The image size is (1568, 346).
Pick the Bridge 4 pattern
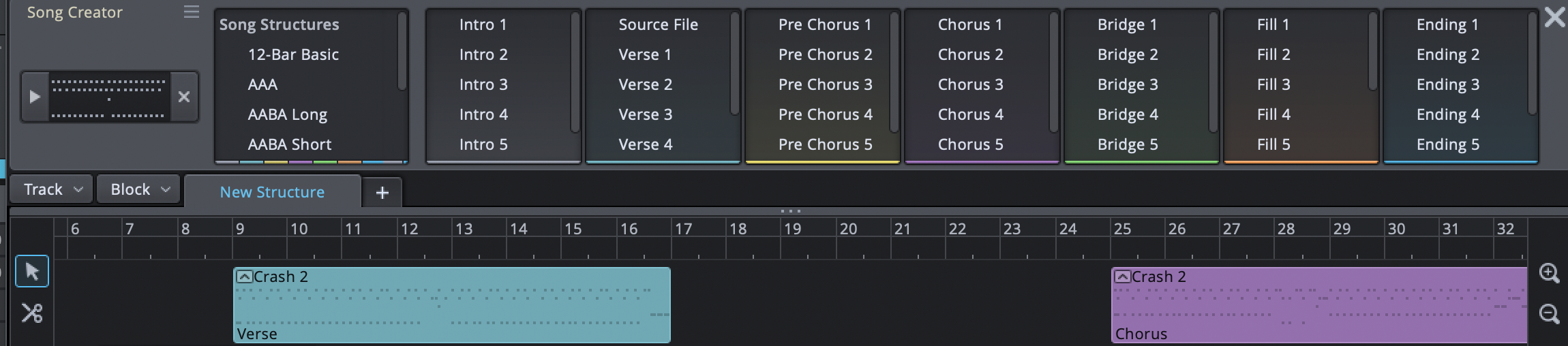(1128, 114)
